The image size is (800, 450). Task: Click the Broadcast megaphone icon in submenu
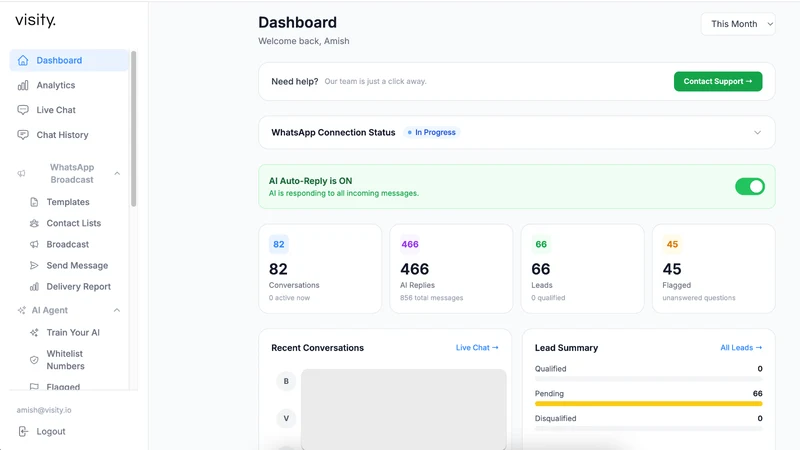(34, 244)
